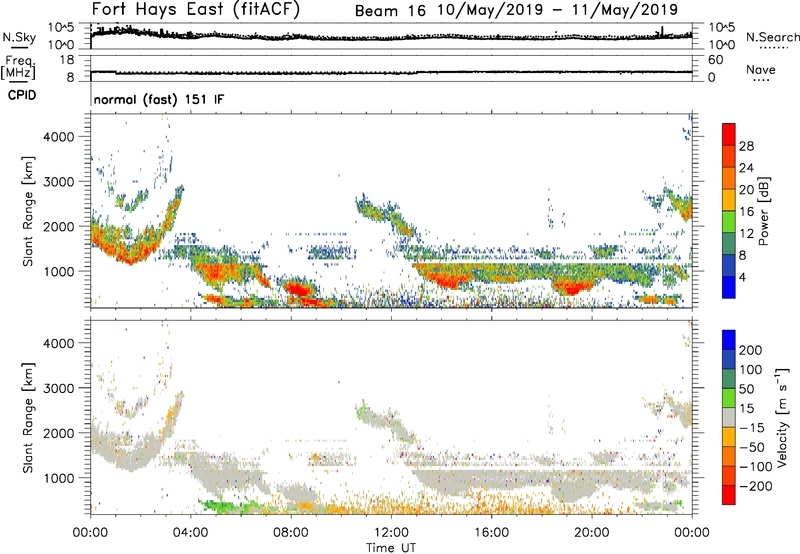Pick Power colorbar segment between 16 and 20
This screenshot has height=554, width=800.
pos(729,200)
